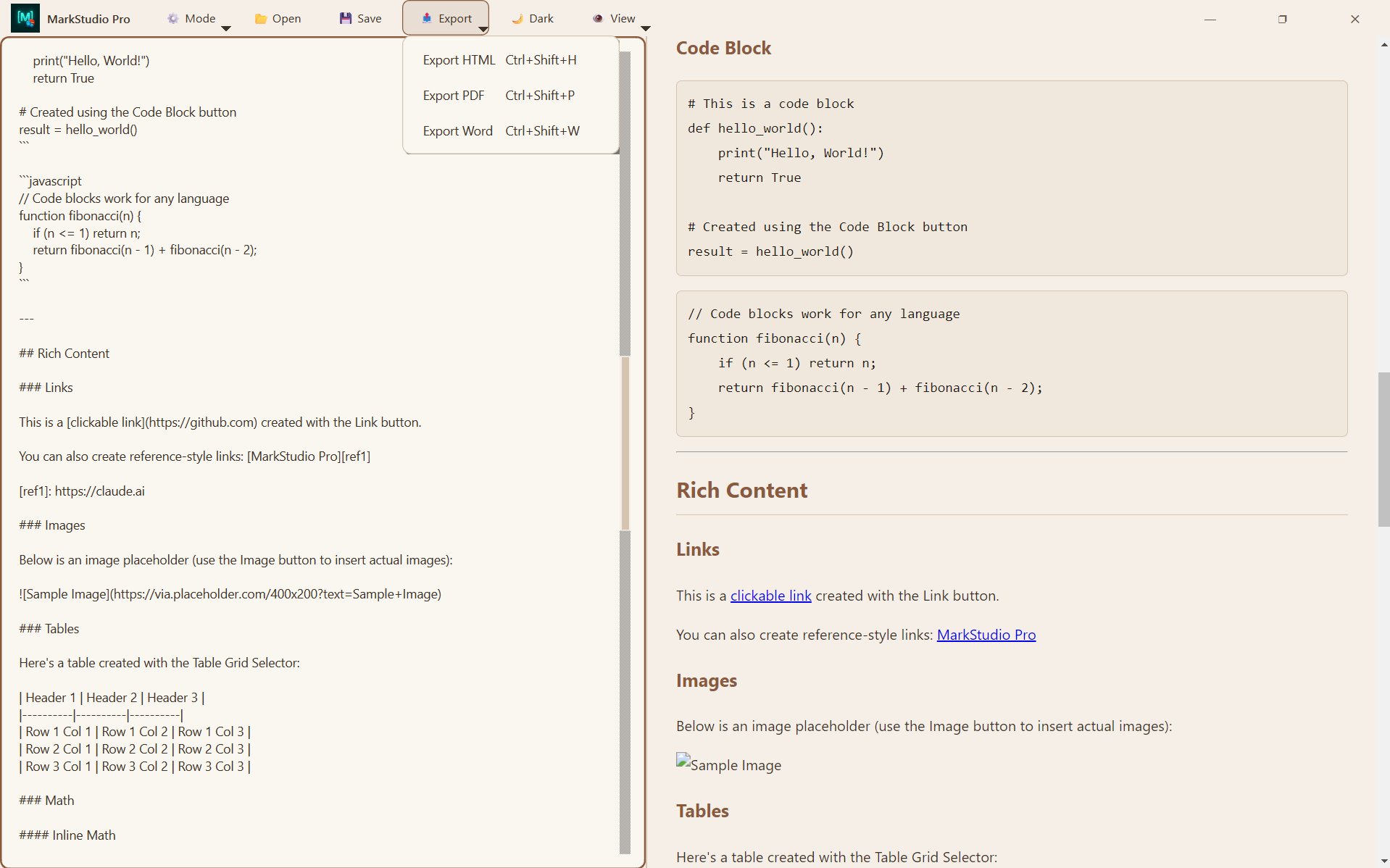Click the eye icon beside View

click(598, 19)
